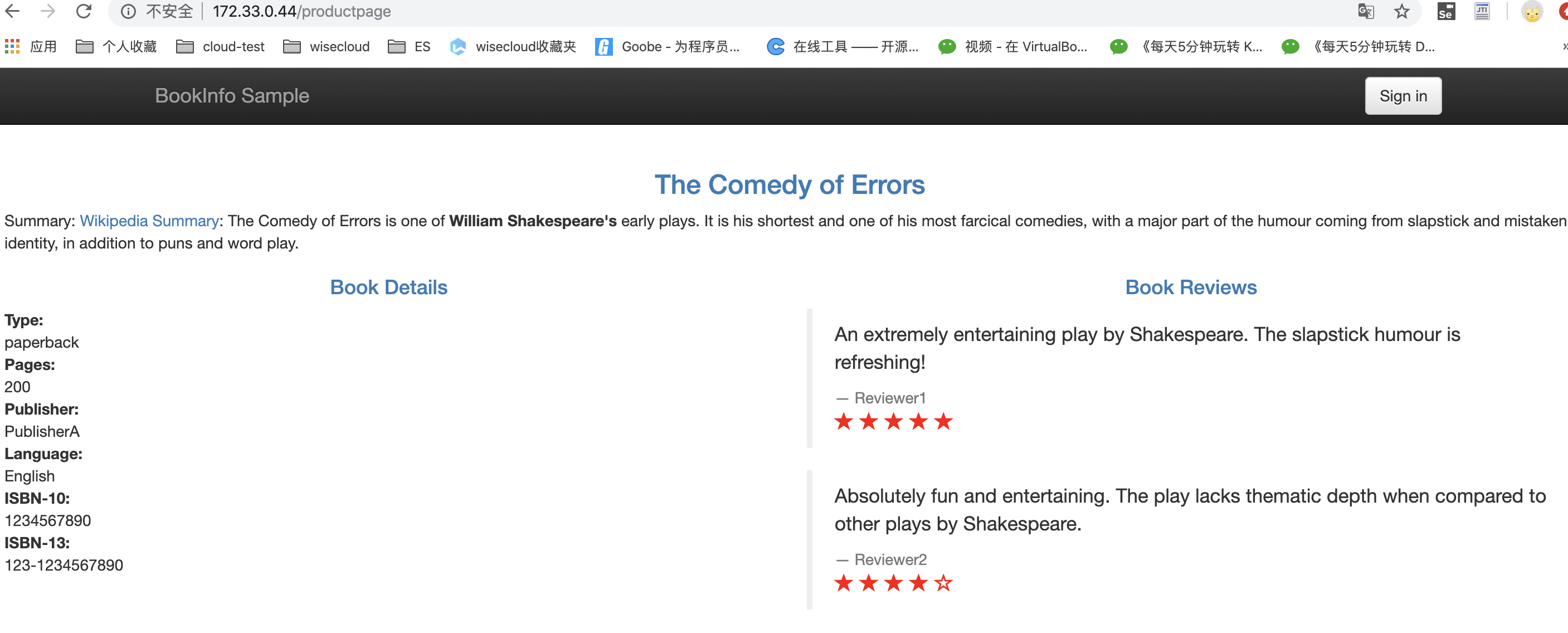This screenshot has height=633, width=1568.
Task: Open the 个人收藏 bookmark folder
Action: point(116,46)
